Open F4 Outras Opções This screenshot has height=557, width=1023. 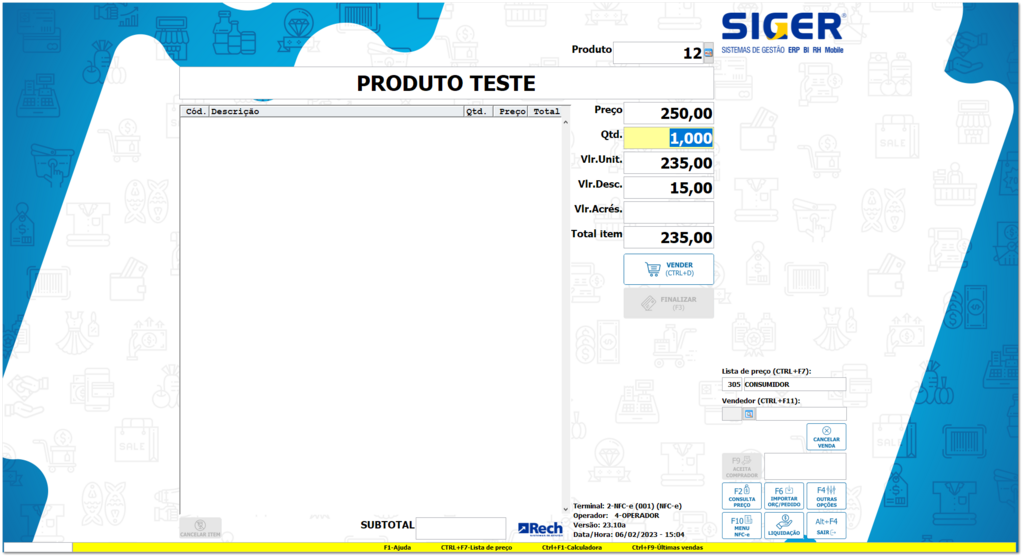826,496
